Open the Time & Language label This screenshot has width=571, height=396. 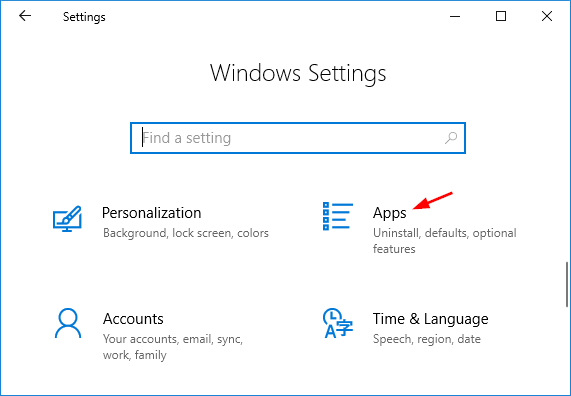[x=430, y=319]
